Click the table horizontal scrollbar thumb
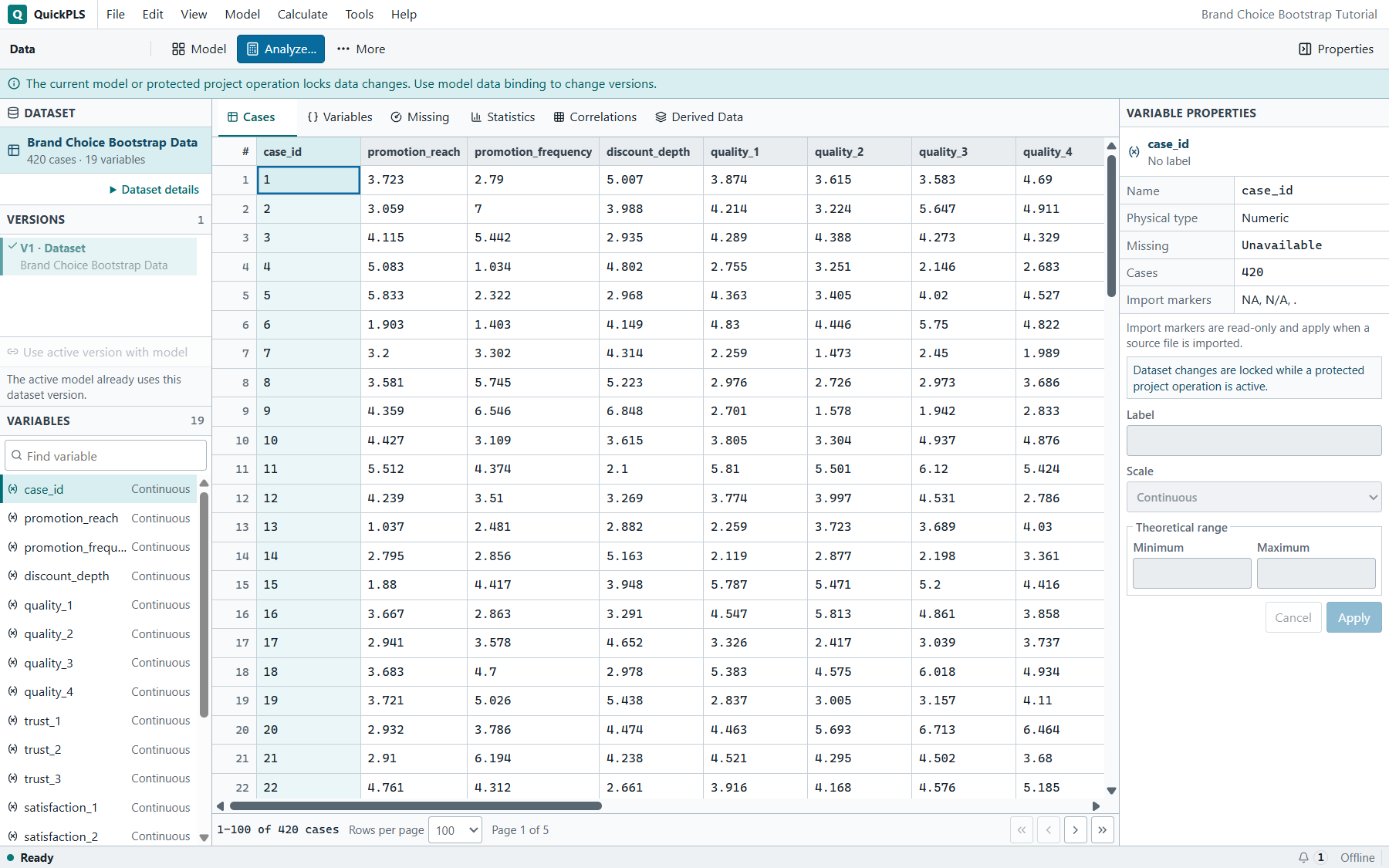The height and width of the screenshot is (868, 1389). pyautogui.click(x=415, y=806)
